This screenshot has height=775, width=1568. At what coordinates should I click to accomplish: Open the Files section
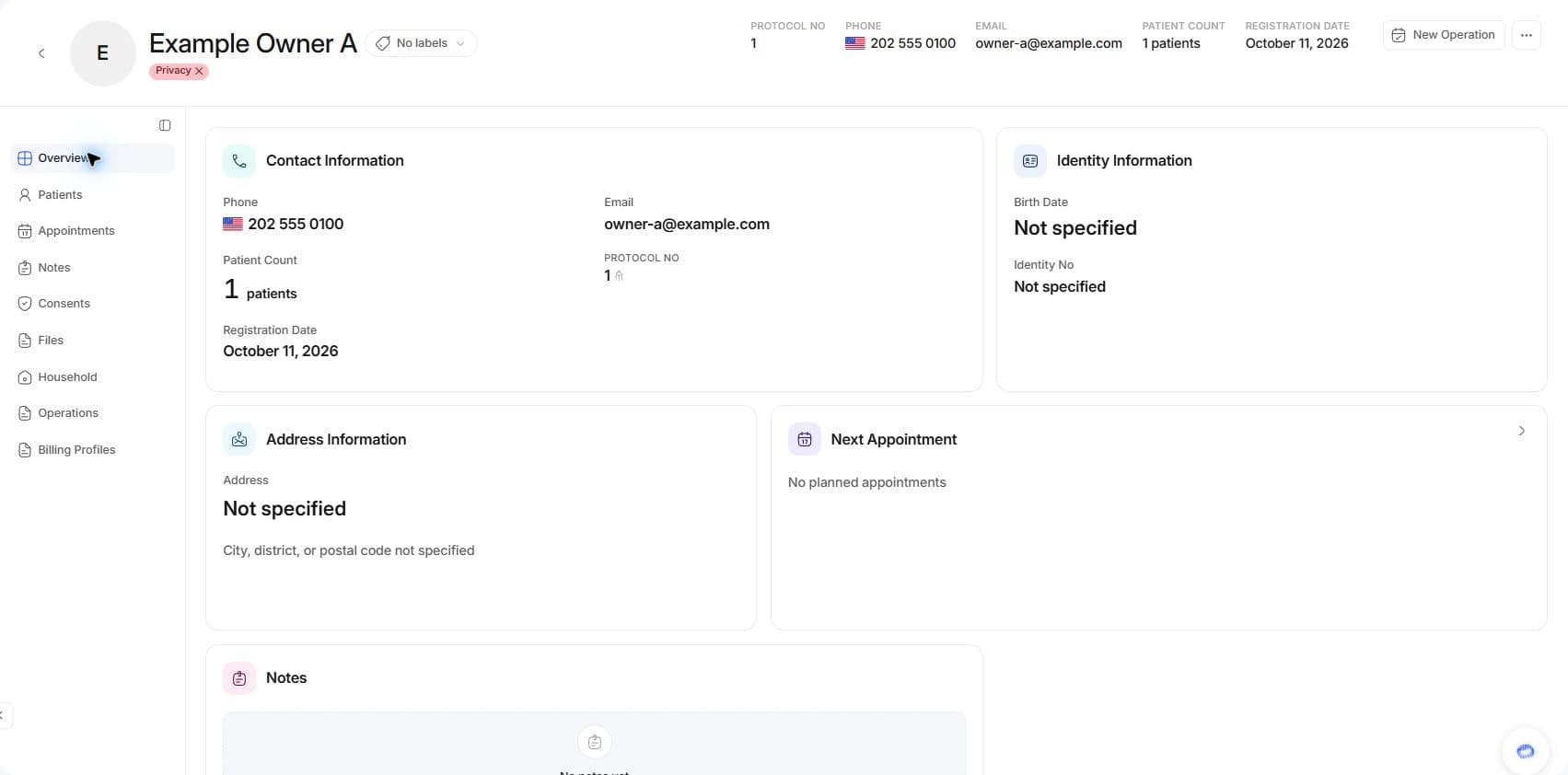click(x=92, y=341)
